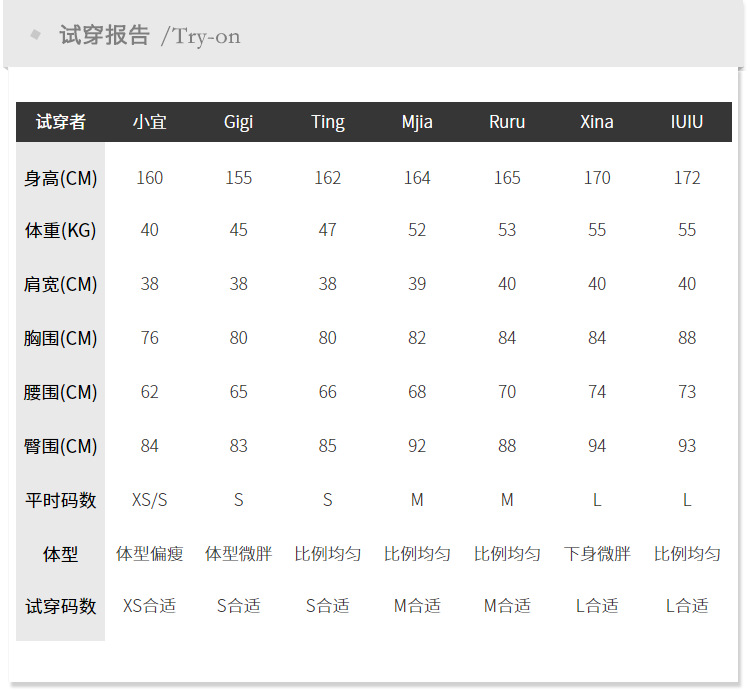Select the Mjia column header
The height and width of the screenshot is (690, 750).
pyautogui.click(x=417, y=122)
